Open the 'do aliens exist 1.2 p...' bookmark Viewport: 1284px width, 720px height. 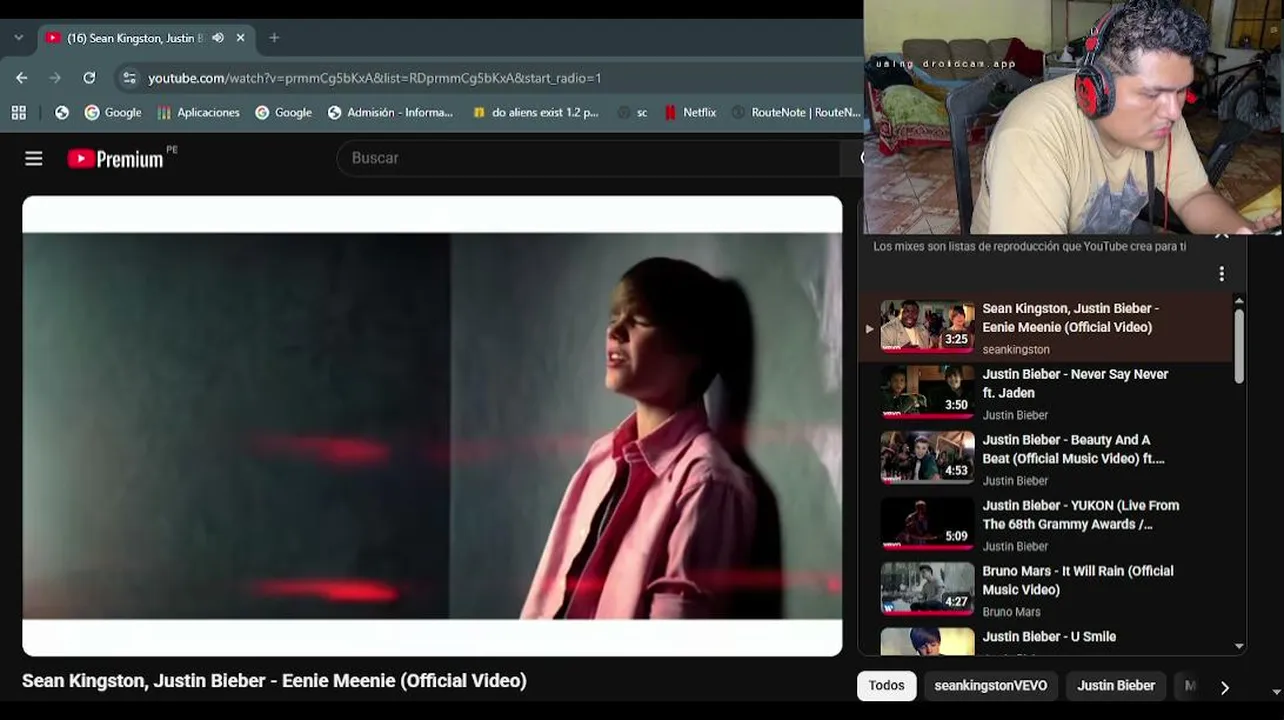coord(535,113)
